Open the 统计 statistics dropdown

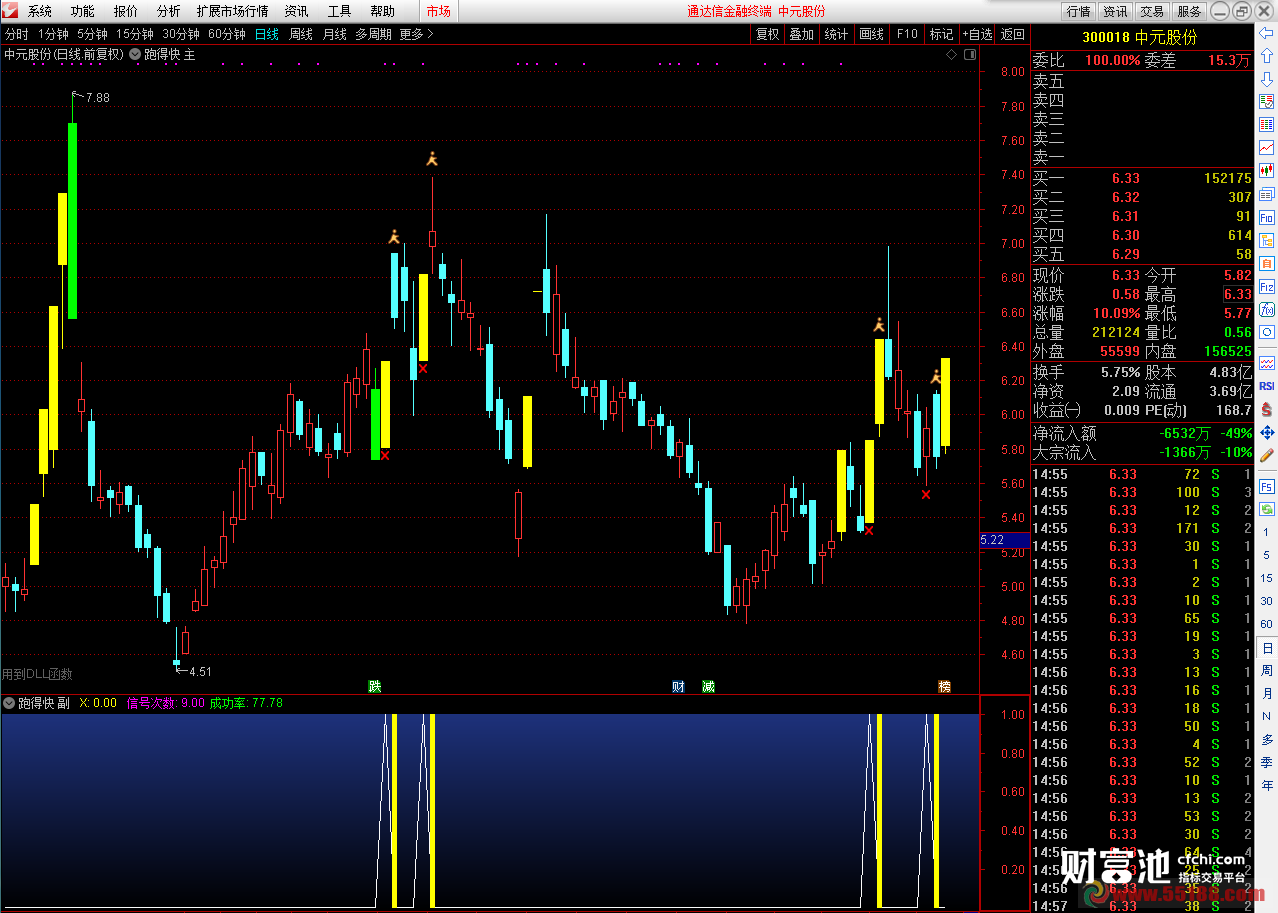[836, 34]
